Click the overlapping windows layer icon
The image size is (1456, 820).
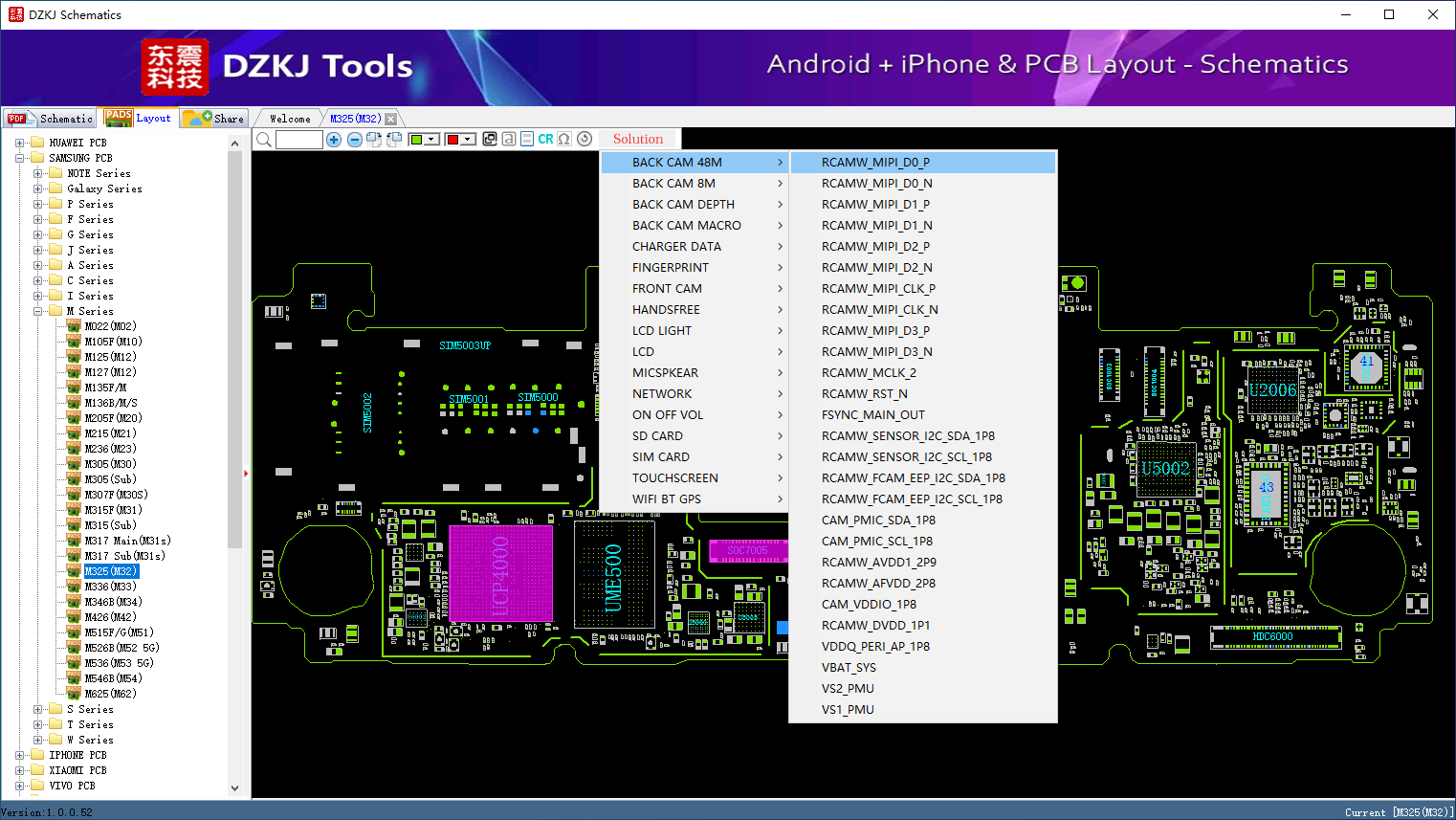490,140
